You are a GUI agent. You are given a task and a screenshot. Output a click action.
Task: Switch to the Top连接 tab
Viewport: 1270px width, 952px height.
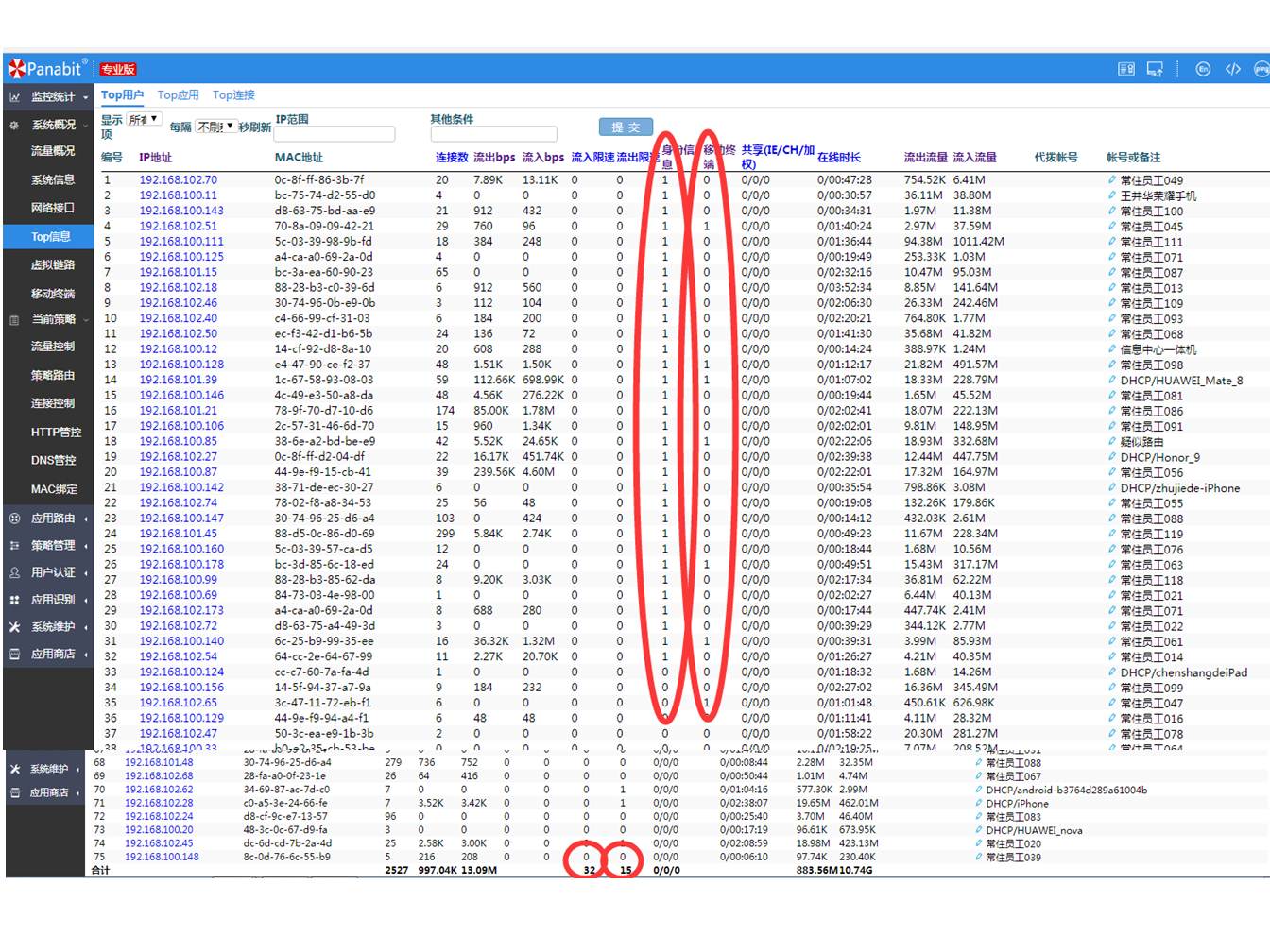(233, 94)
